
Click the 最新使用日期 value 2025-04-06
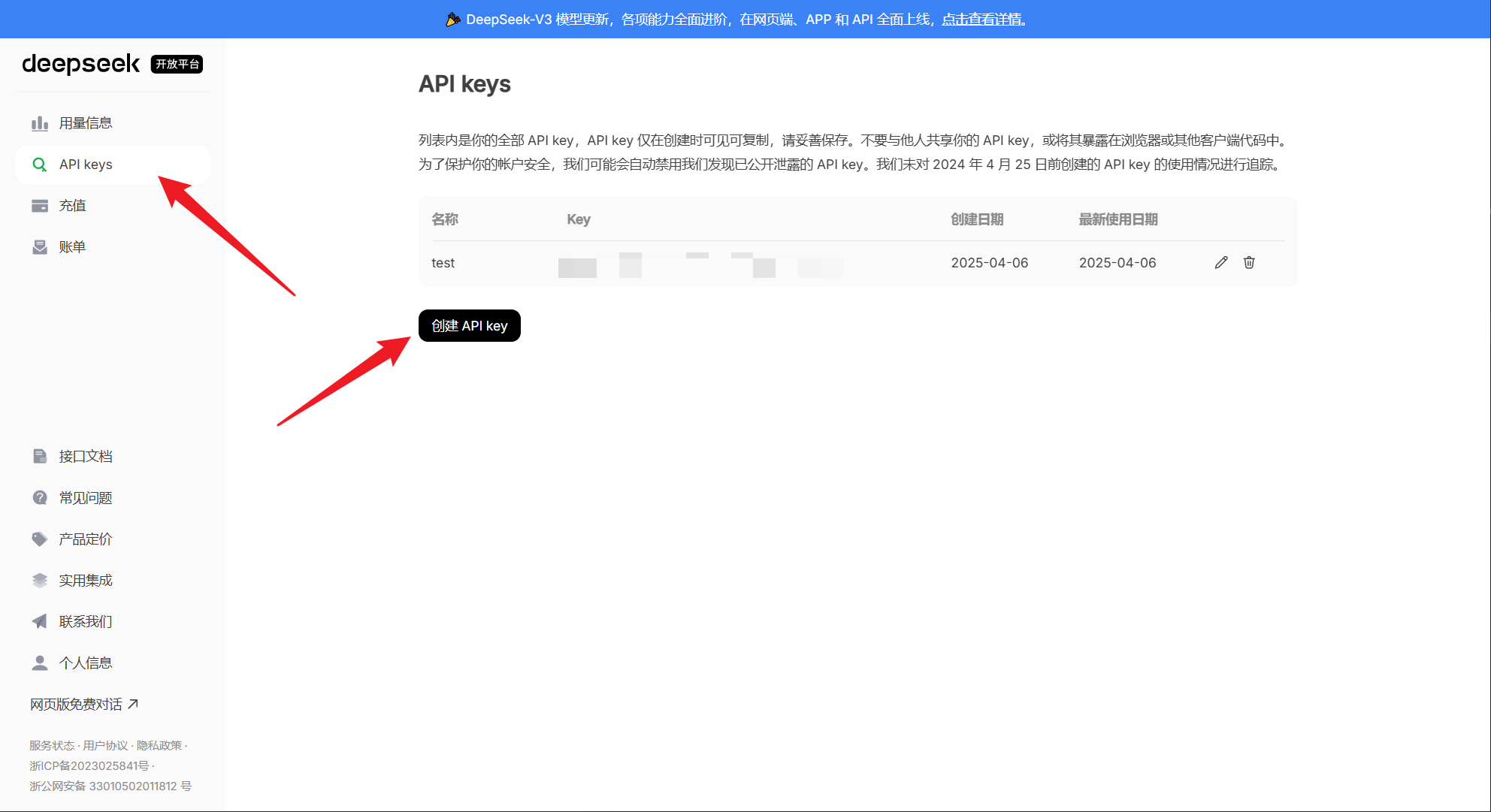pos(1117,263)
